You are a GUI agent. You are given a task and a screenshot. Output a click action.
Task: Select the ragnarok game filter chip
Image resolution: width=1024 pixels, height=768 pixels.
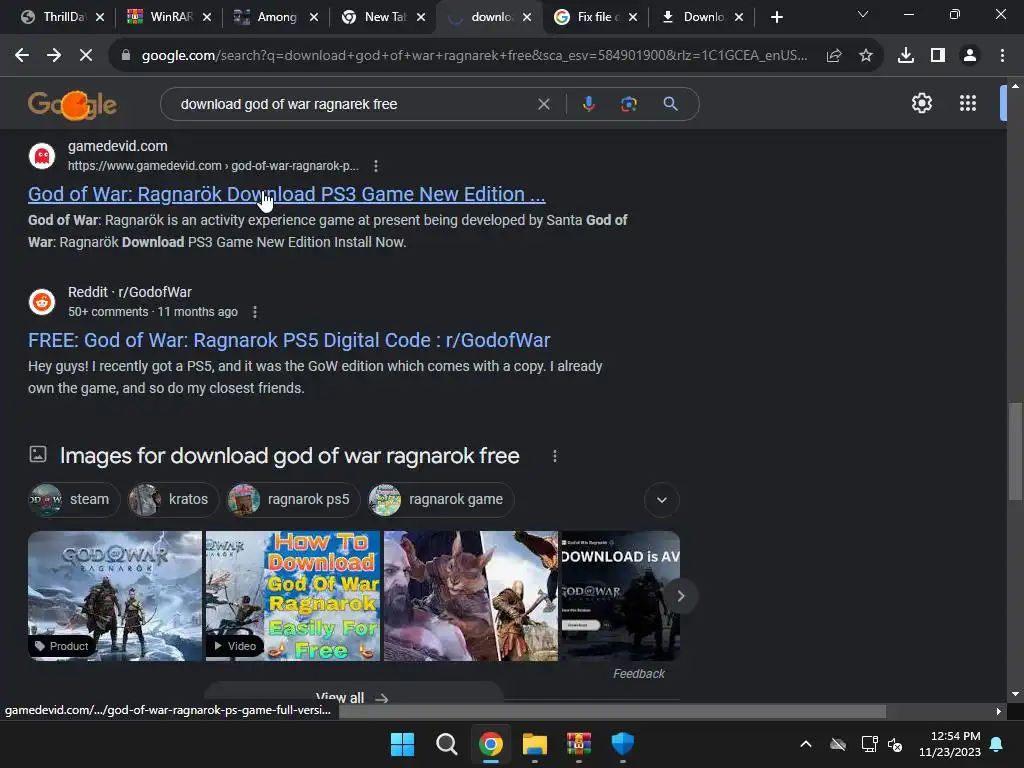441,500
